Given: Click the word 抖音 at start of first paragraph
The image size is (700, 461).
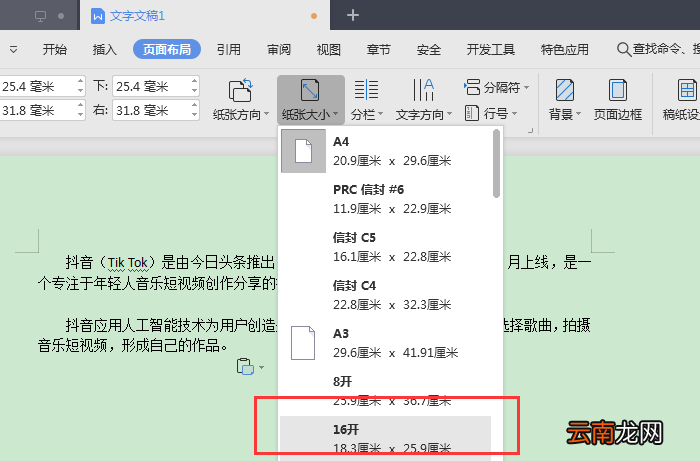Looking at the screenshot, I should (x=79, y=262).
